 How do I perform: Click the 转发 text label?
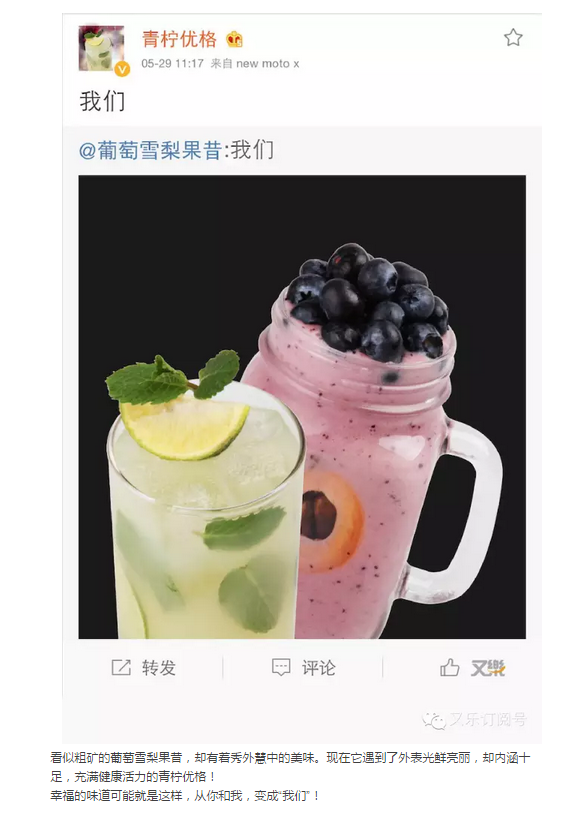159,668
